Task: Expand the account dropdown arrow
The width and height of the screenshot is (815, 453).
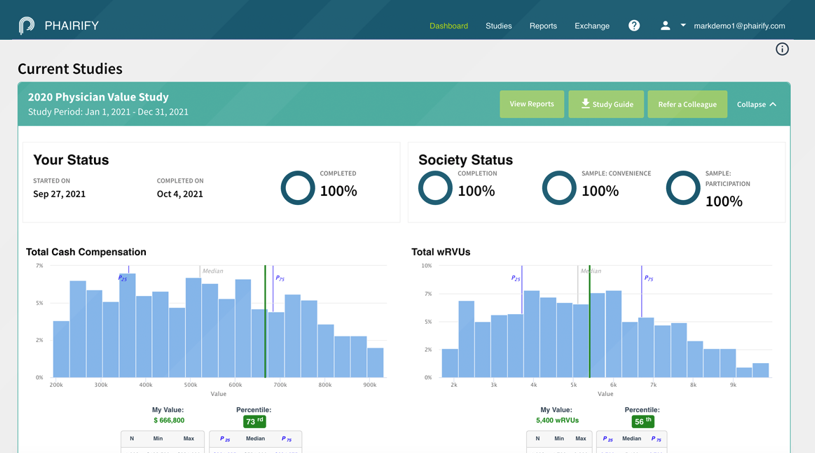Action: pyautogui.click(x=683, y=26)
